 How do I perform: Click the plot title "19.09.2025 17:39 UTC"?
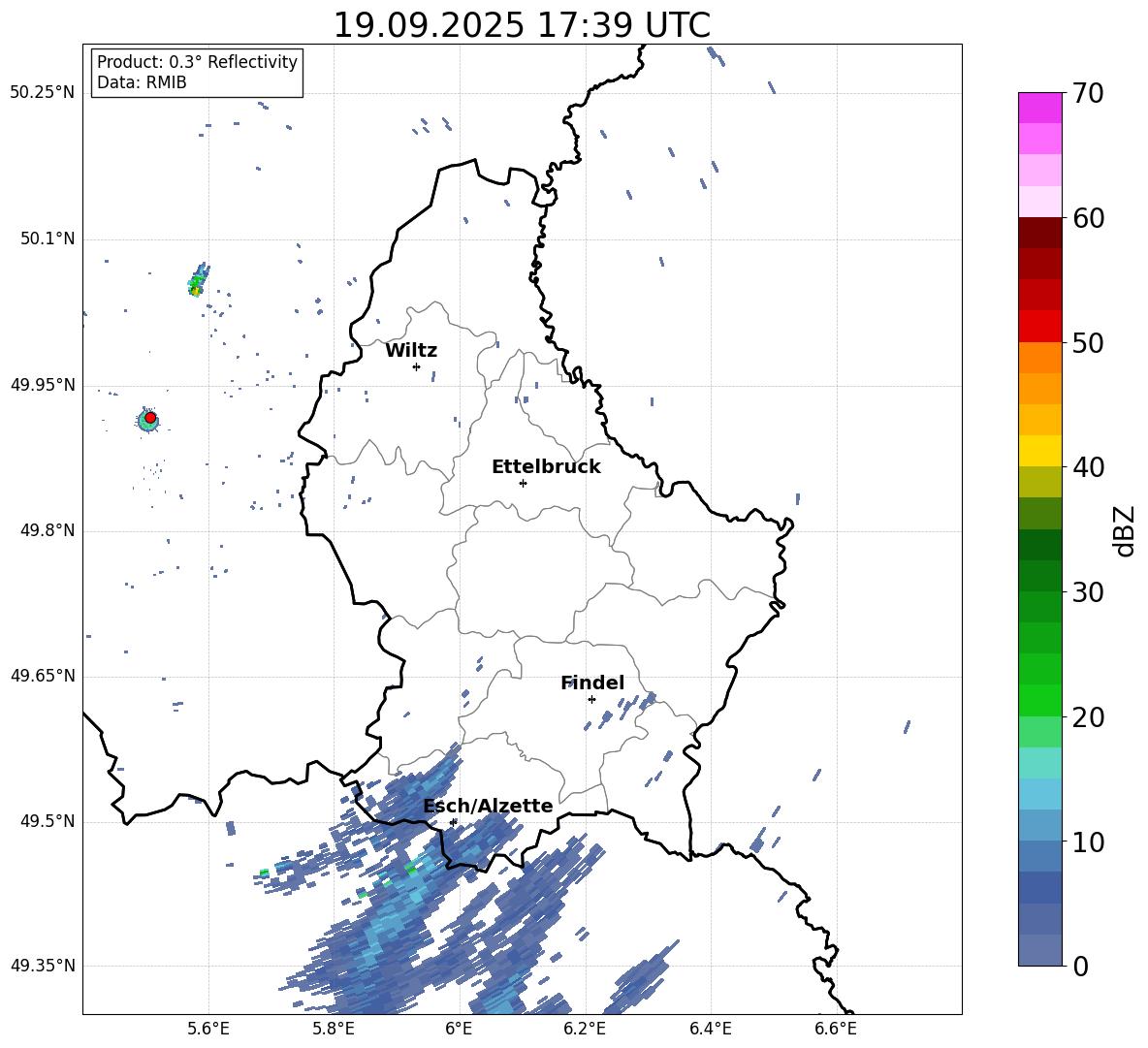(522, 25)
